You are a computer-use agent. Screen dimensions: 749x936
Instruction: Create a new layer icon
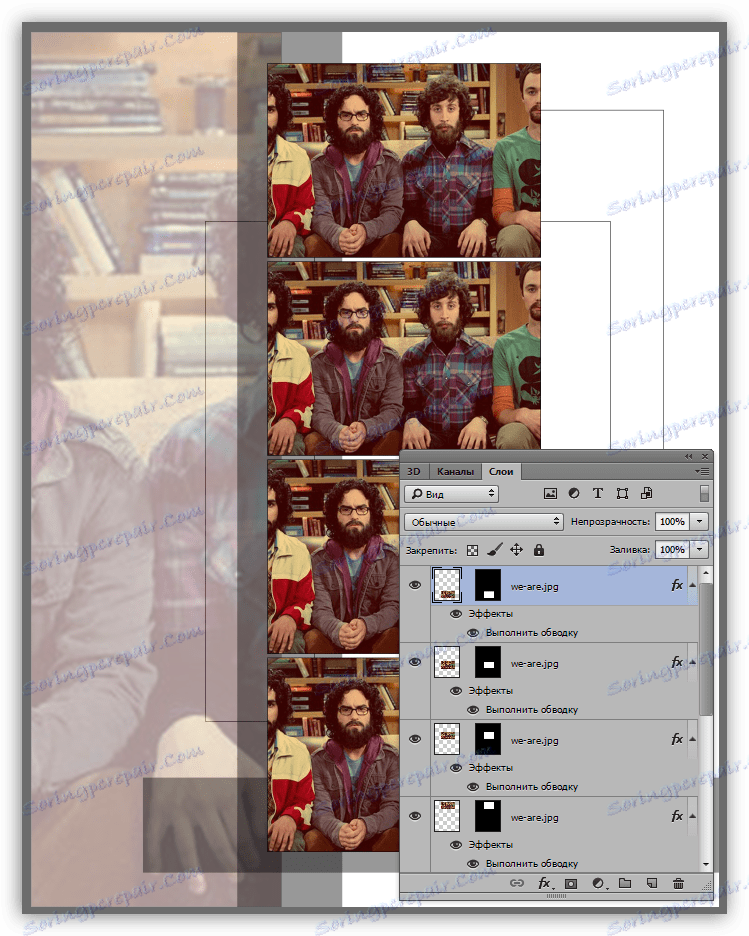[x=652, y=882]
